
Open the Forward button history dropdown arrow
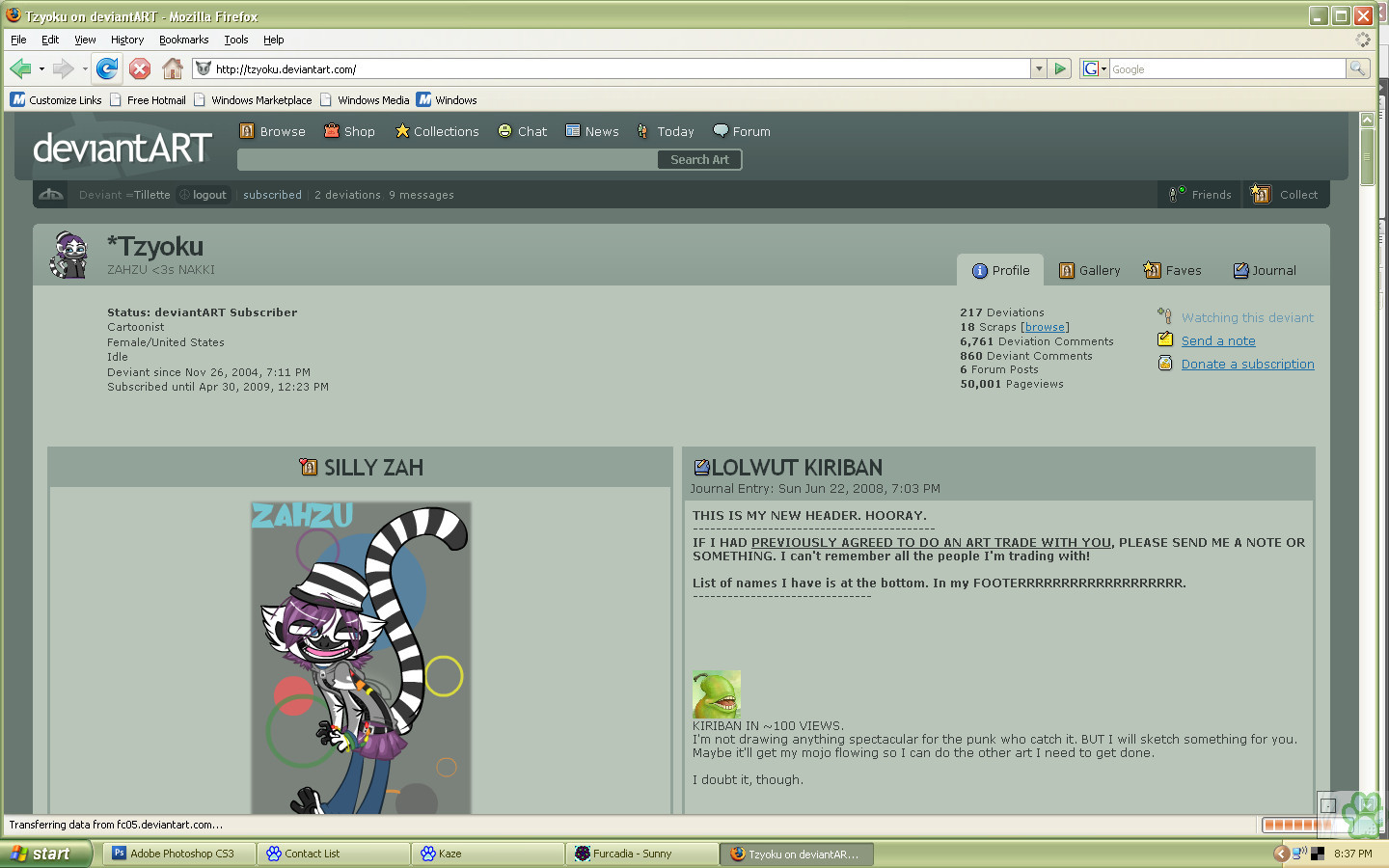pyautogui.click(x=85, y=68)
